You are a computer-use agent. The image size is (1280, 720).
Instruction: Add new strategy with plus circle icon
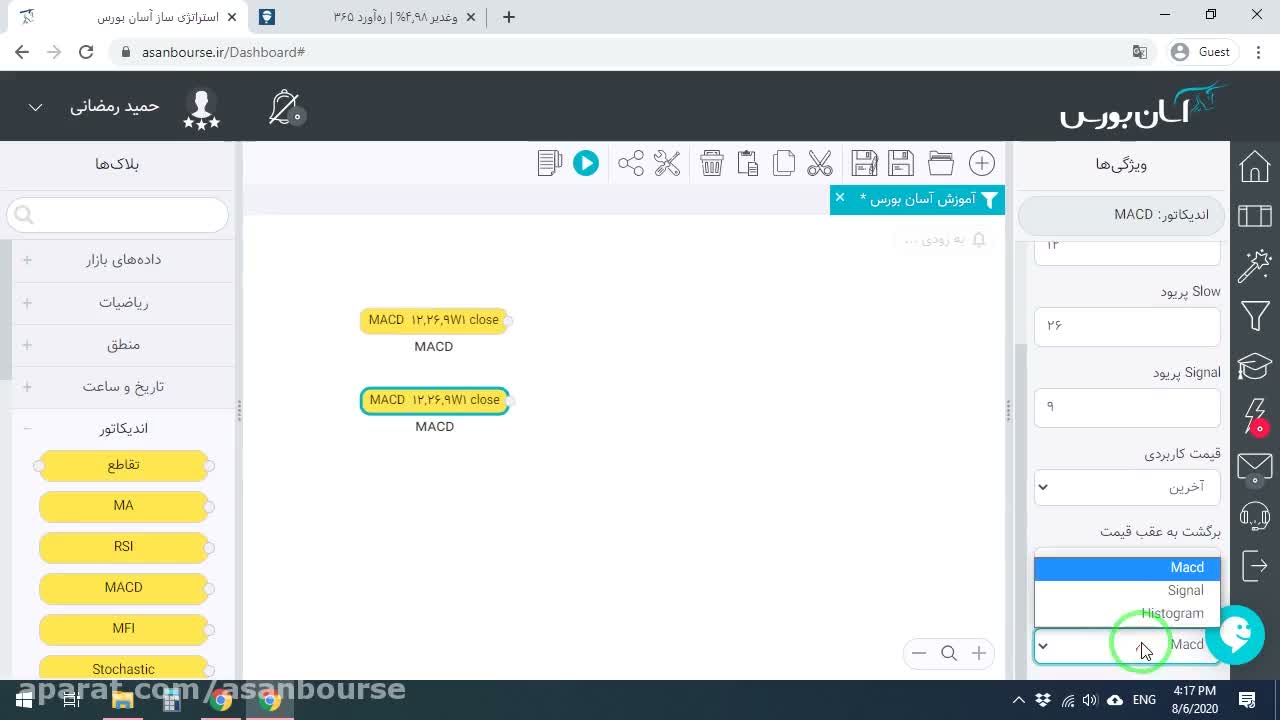pos(982,163)
